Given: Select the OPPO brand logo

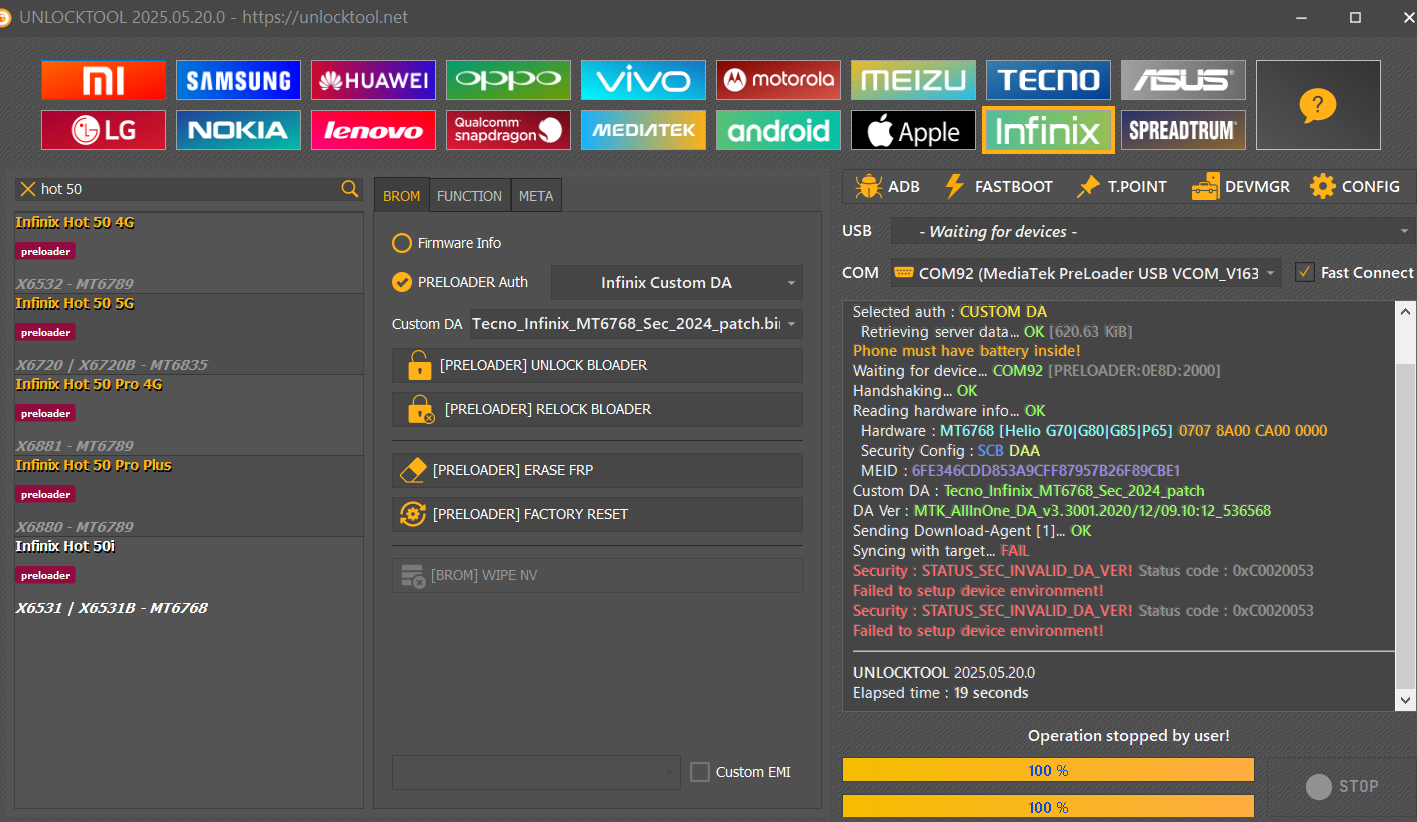Looking at the screenshot, I should [x=508, y=80].
